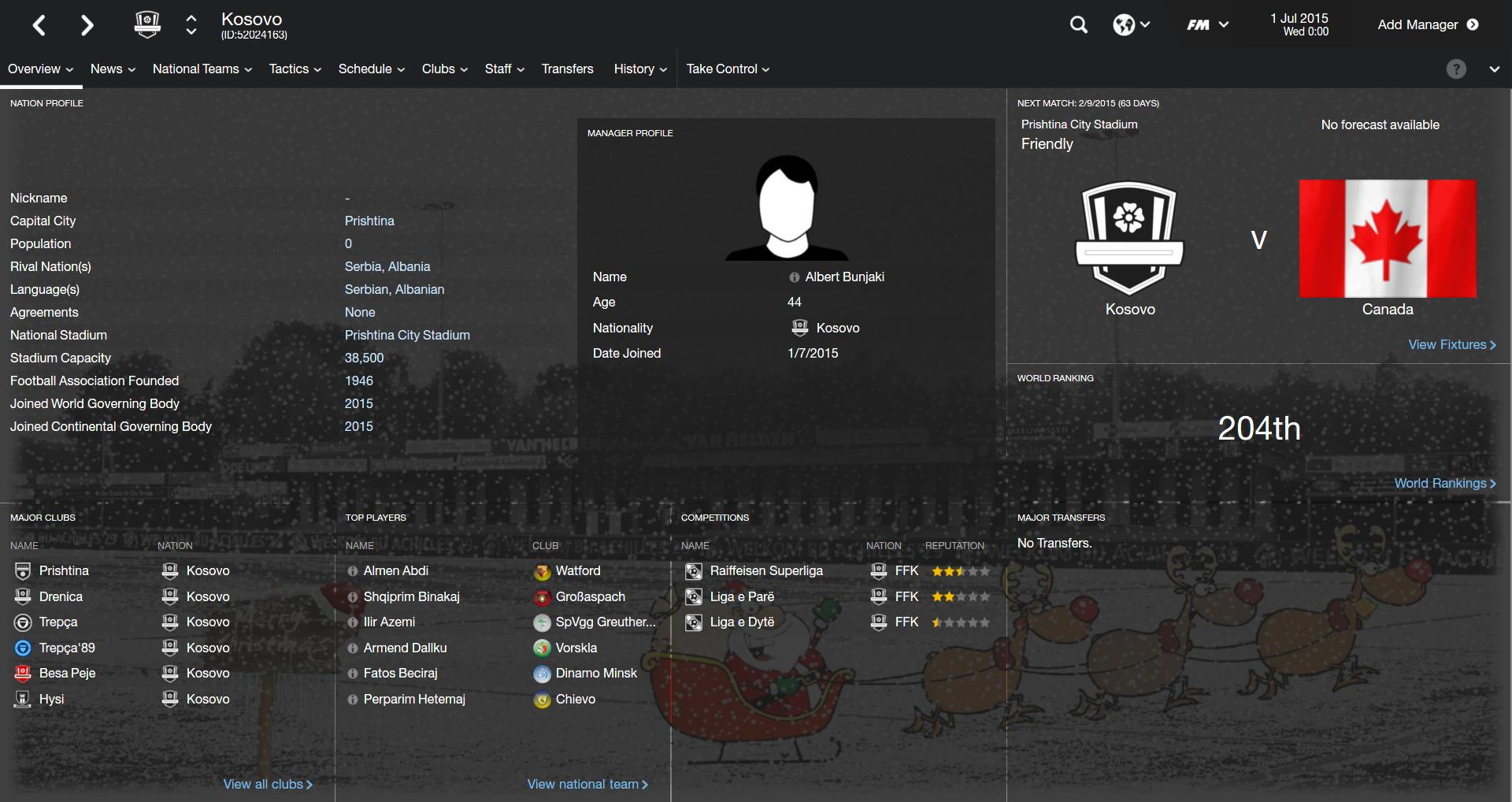Open Watford club via its badge
This screenshot has width=1512, height=802.
click(542, 571)
